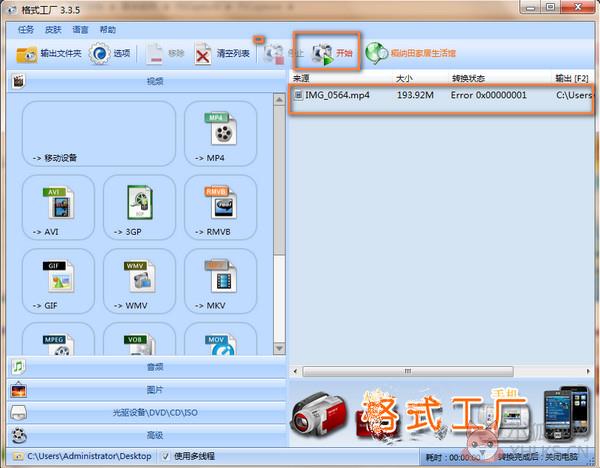The height and width of the screenshot is (468, 600).
Task: Open the 皮肤 menu
Action: [53, 30]
